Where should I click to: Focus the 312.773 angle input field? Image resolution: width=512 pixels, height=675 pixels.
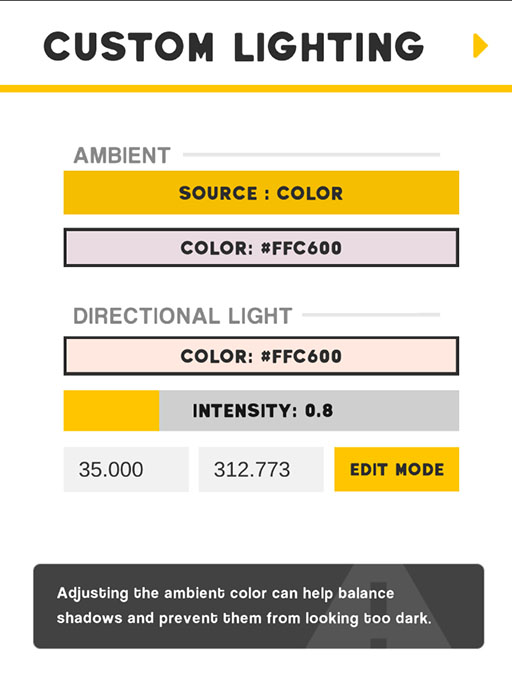coord(261,469)
